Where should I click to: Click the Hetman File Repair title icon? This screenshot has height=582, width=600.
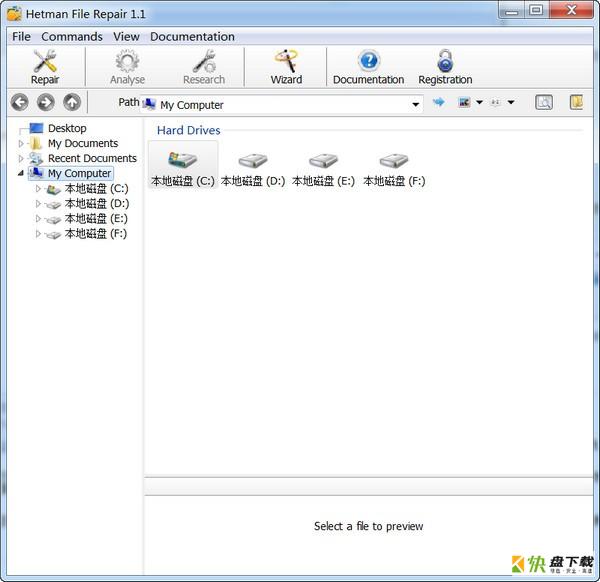tap(15, 14)
